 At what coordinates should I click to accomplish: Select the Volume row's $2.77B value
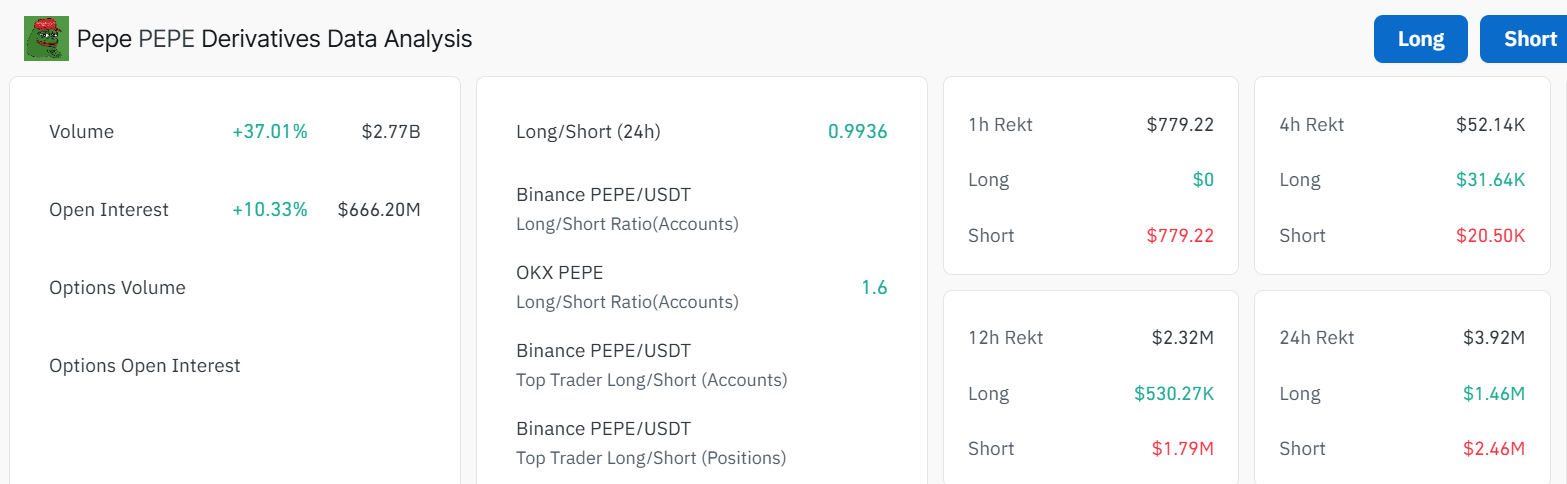click(391, 132)
